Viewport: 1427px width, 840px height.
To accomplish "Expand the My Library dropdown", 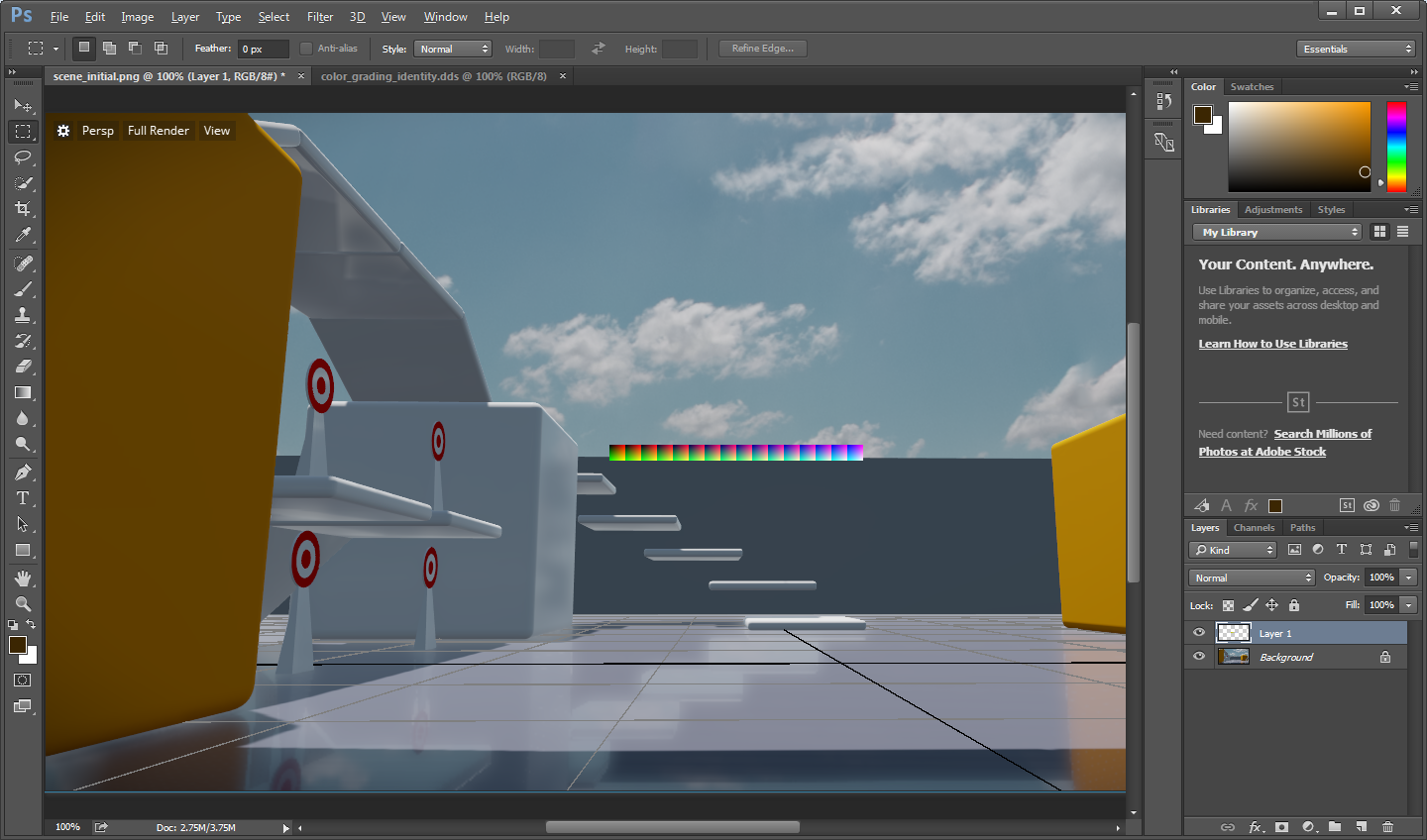I will tap(1276, 231).
